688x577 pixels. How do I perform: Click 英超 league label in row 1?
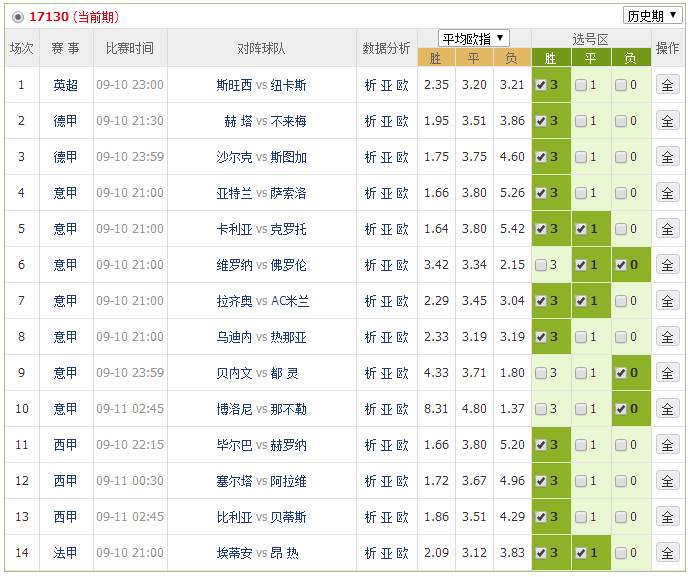(x=65, y=85)
